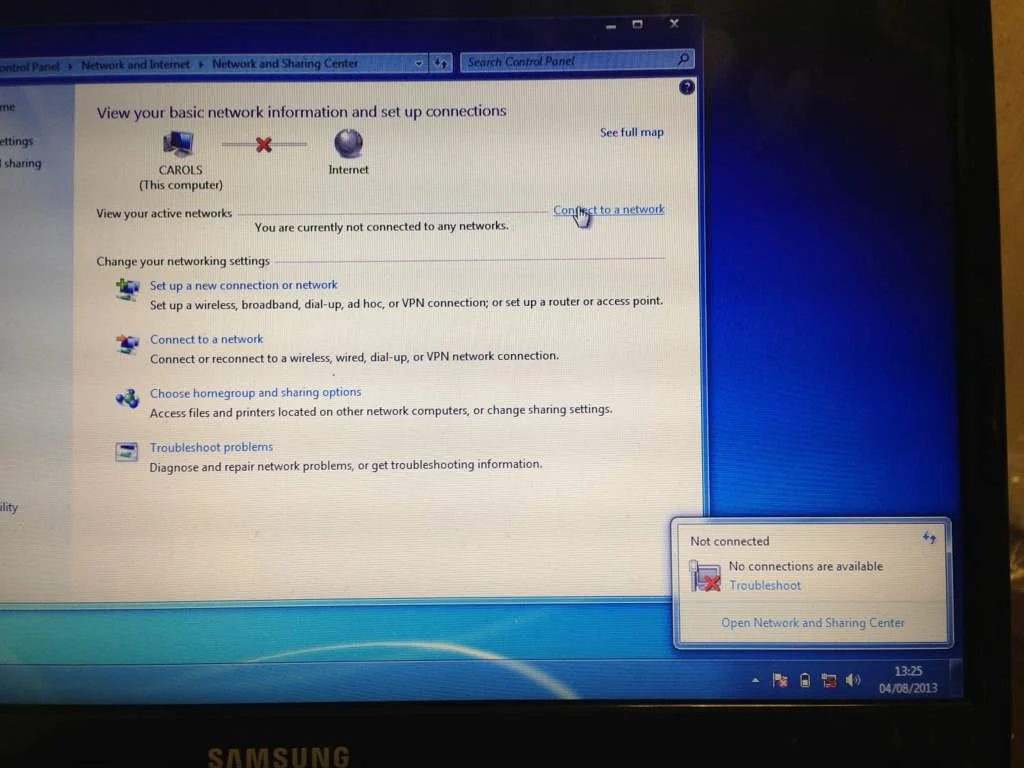Open the address bar history dropdown

coord(419,63)
